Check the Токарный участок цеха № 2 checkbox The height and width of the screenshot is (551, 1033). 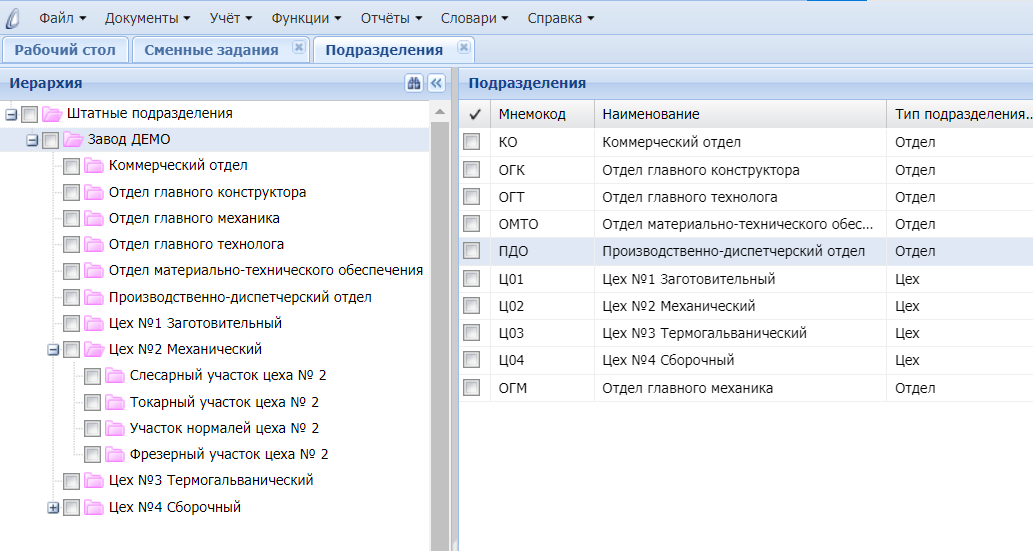pyautogui.click(x=92, y=402)
